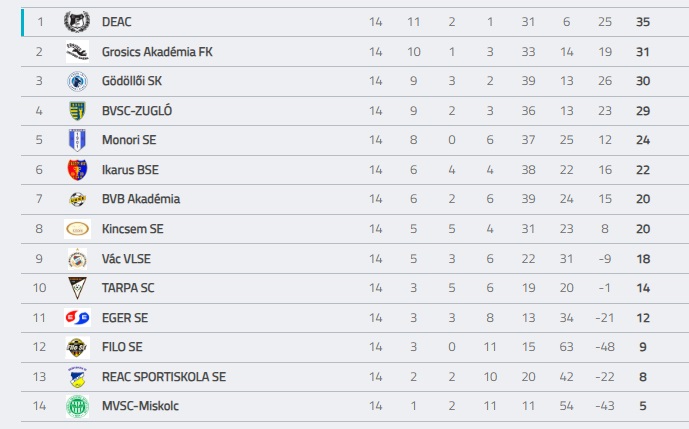Image resolution: width=689 pixels, height=429 pixels.
Task: Open the Grosics Akadémia FK team link
Action: [x=157, y=51]
